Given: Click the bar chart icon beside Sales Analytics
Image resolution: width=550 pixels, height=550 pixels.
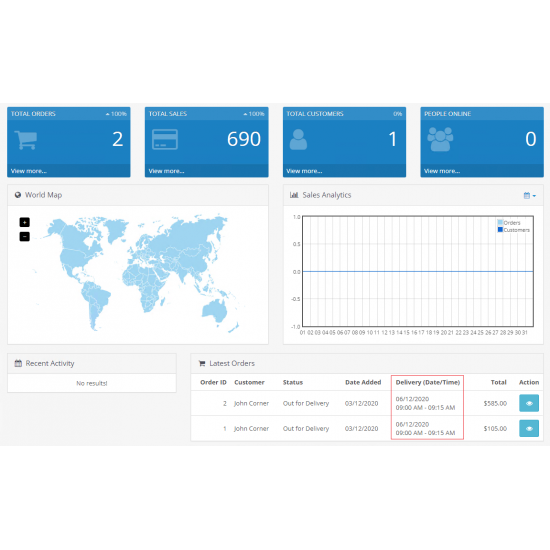Looking at the screenshot, I should pyautogui.click(x=294, y=195).
